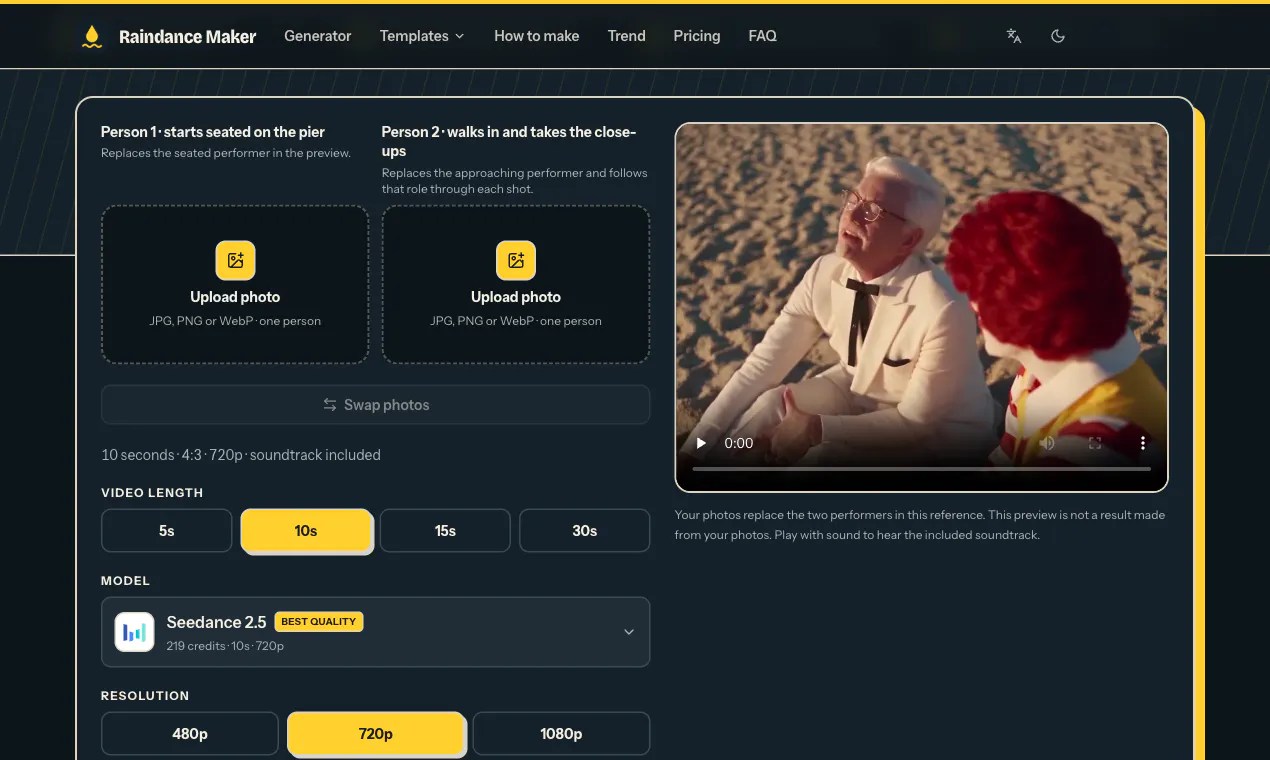Open the language translation switcher

coord(1014,36)
